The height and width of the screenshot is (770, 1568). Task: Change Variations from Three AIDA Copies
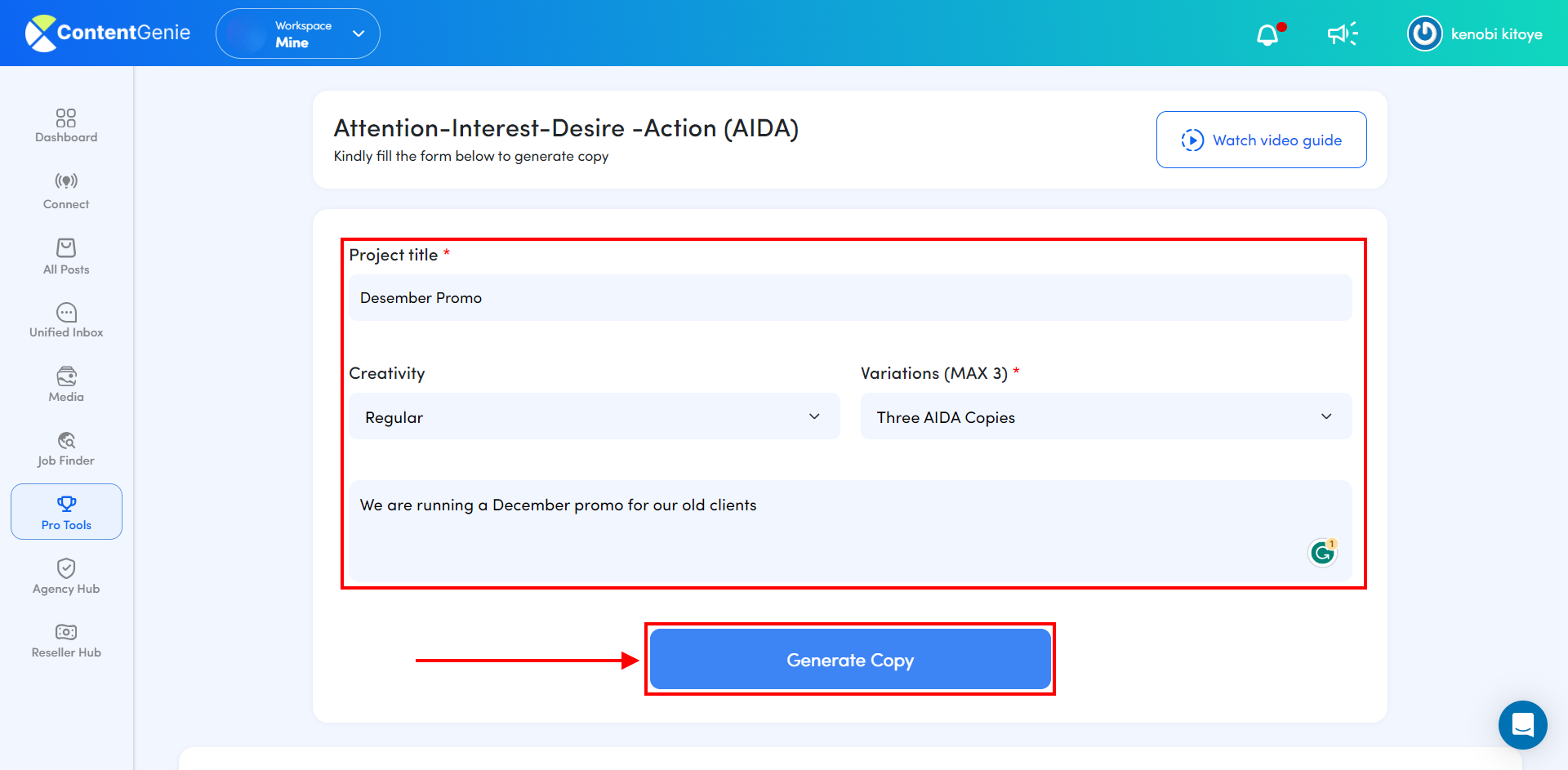coord(1105,416)
